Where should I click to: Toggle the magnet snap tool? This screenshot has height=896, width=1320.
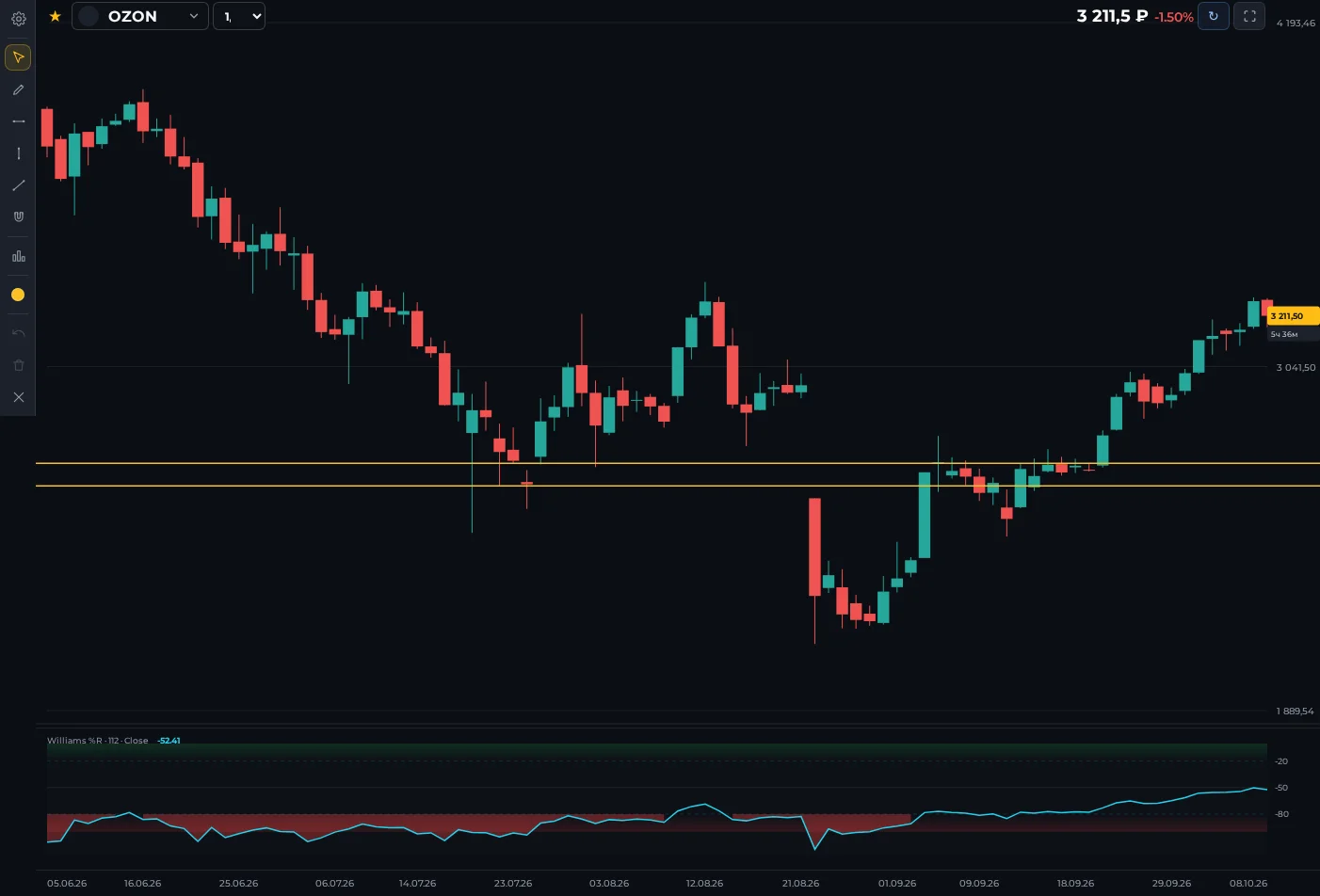pos(18,216)
